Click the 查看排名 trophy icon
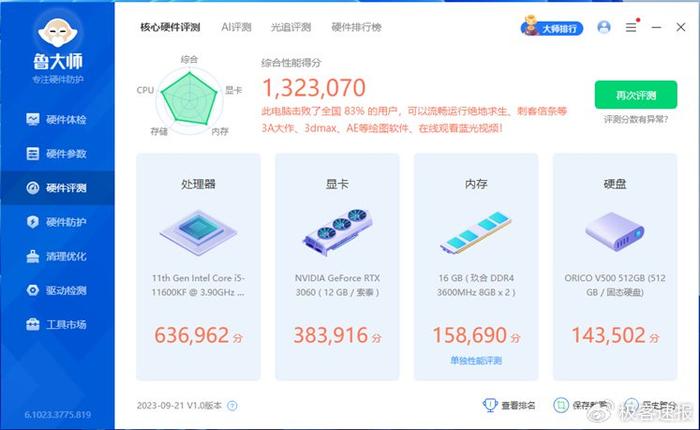 [x=490, y=405]
